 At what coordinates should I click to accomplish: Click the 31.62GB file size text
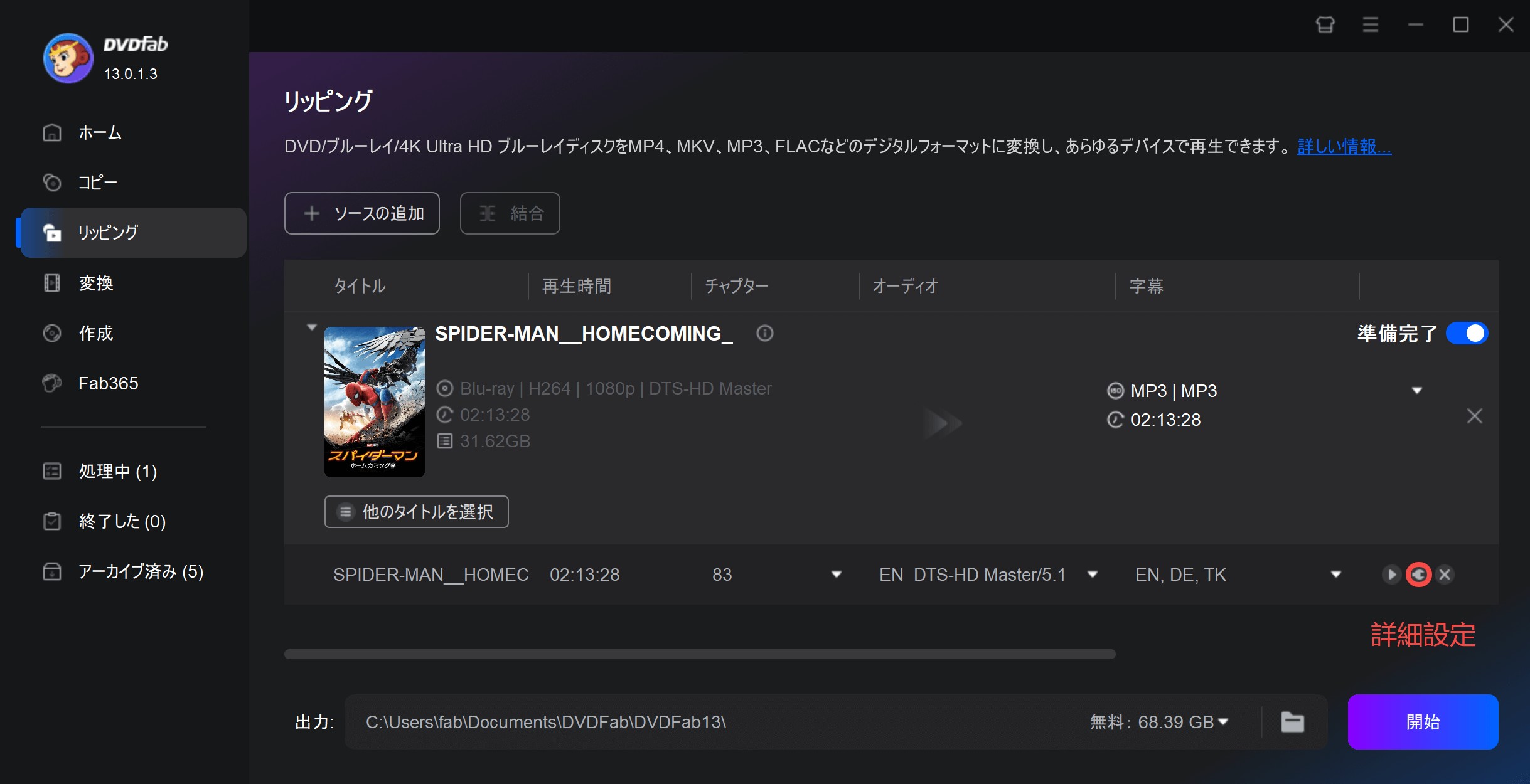(x=495, y=442)
